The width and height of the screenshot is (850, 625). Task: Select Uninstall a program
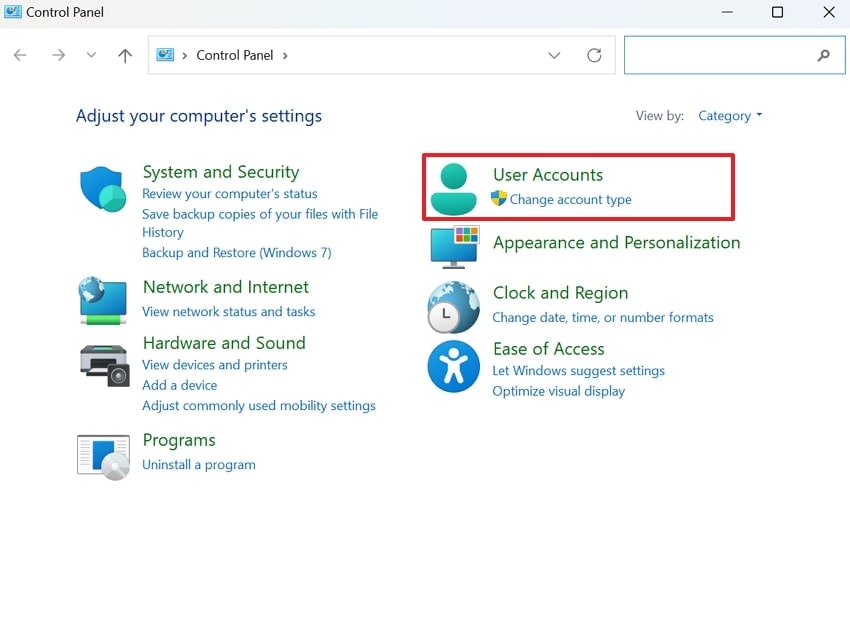click(x=198, y=465)
